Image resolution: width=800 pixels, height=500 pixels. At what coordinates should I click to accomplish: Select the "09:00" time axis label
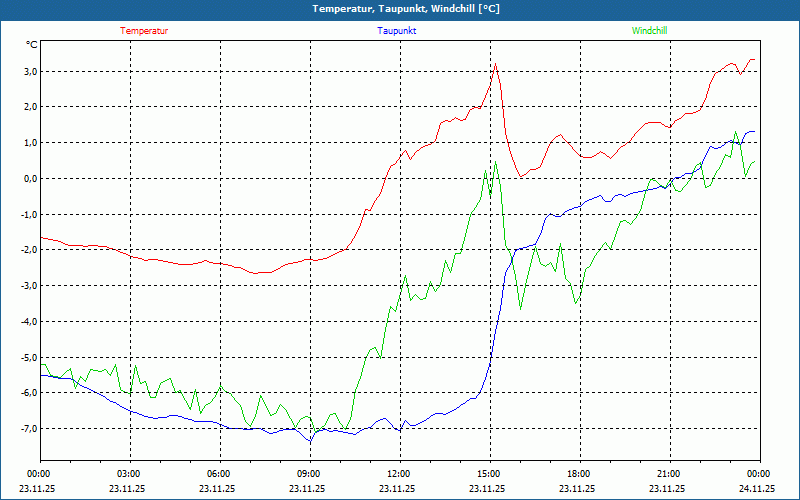click(x=309, y=474)
